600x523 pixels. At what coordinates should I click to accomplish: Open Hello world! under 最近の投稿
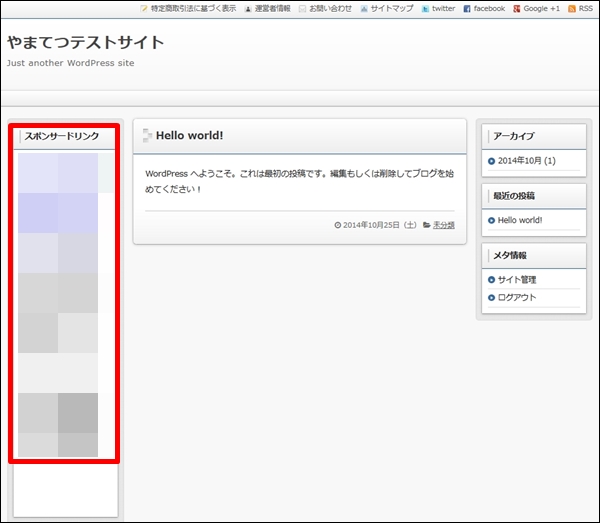(520, 220)
